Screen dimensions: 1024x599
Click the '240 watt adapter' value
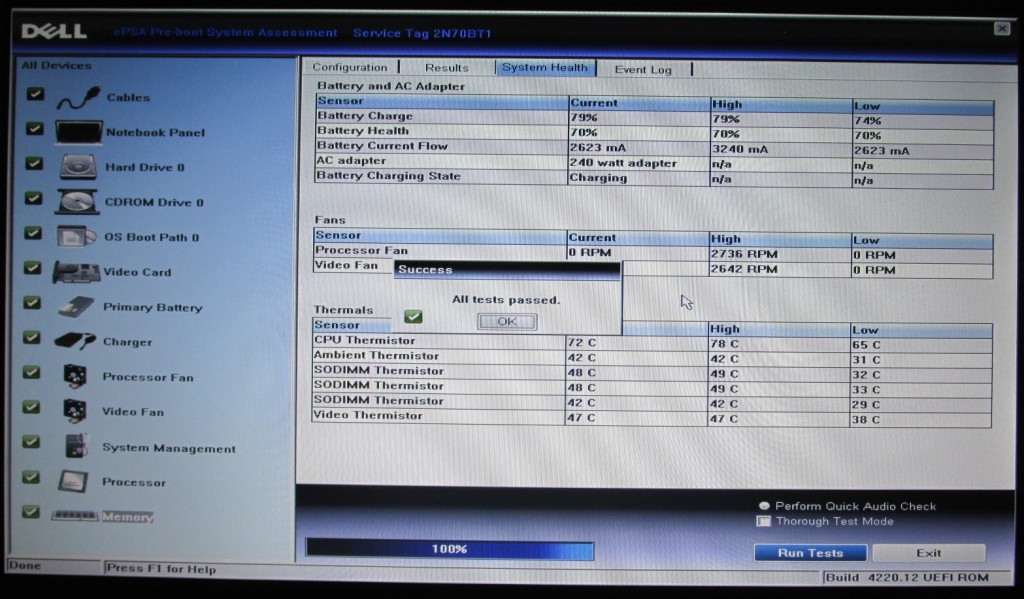pyautogui.click(x=623, y=163)
